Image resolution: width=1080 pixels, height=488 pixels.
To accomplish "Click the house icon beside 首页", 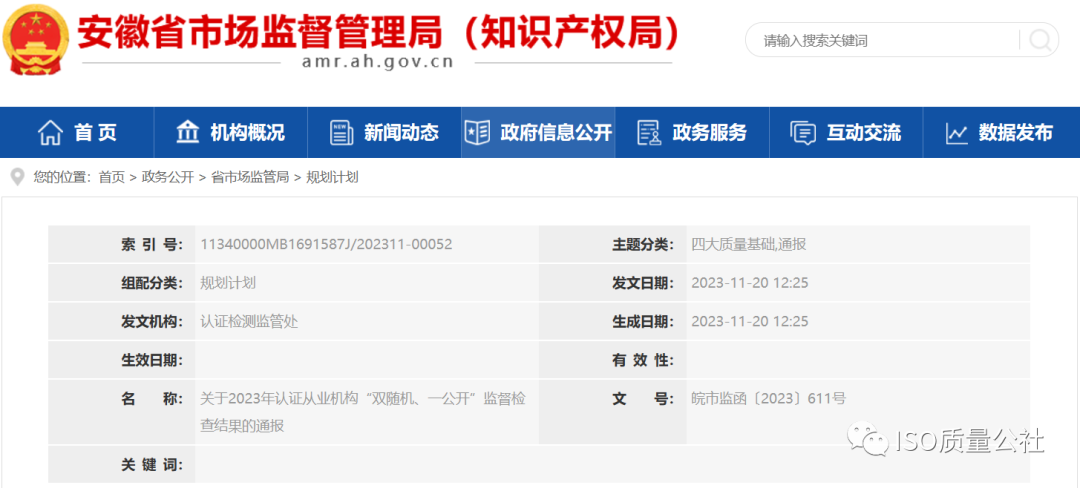I will (x=50, y=132).
